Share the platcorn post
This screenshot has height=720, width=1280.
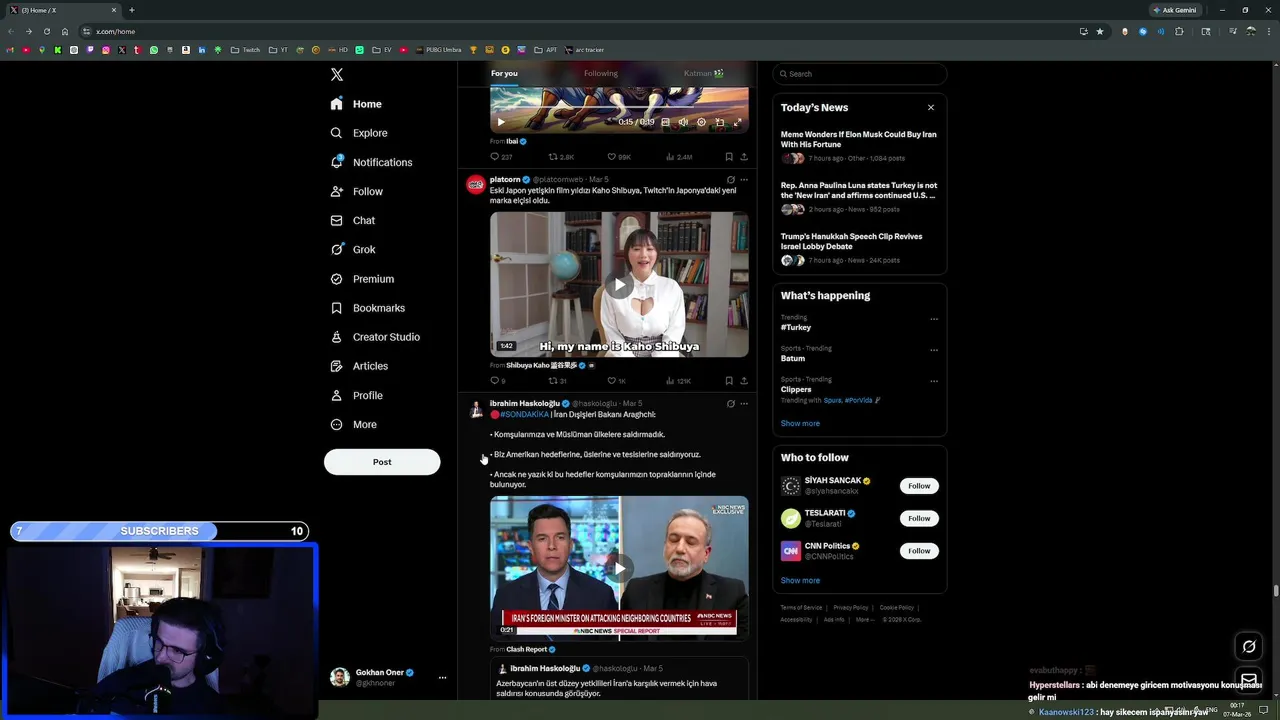743,381
